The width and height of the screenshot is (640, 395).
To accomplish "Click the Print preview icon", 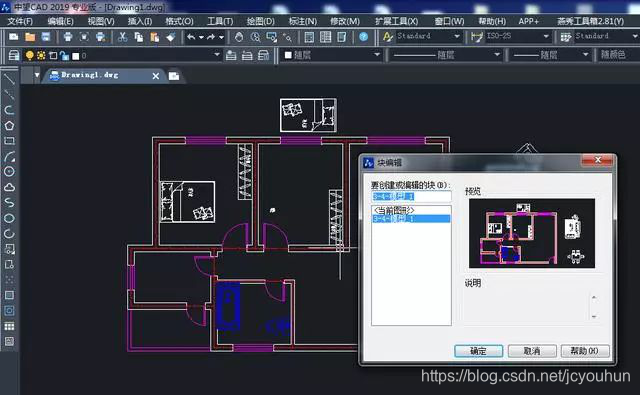I will (84, 37).
